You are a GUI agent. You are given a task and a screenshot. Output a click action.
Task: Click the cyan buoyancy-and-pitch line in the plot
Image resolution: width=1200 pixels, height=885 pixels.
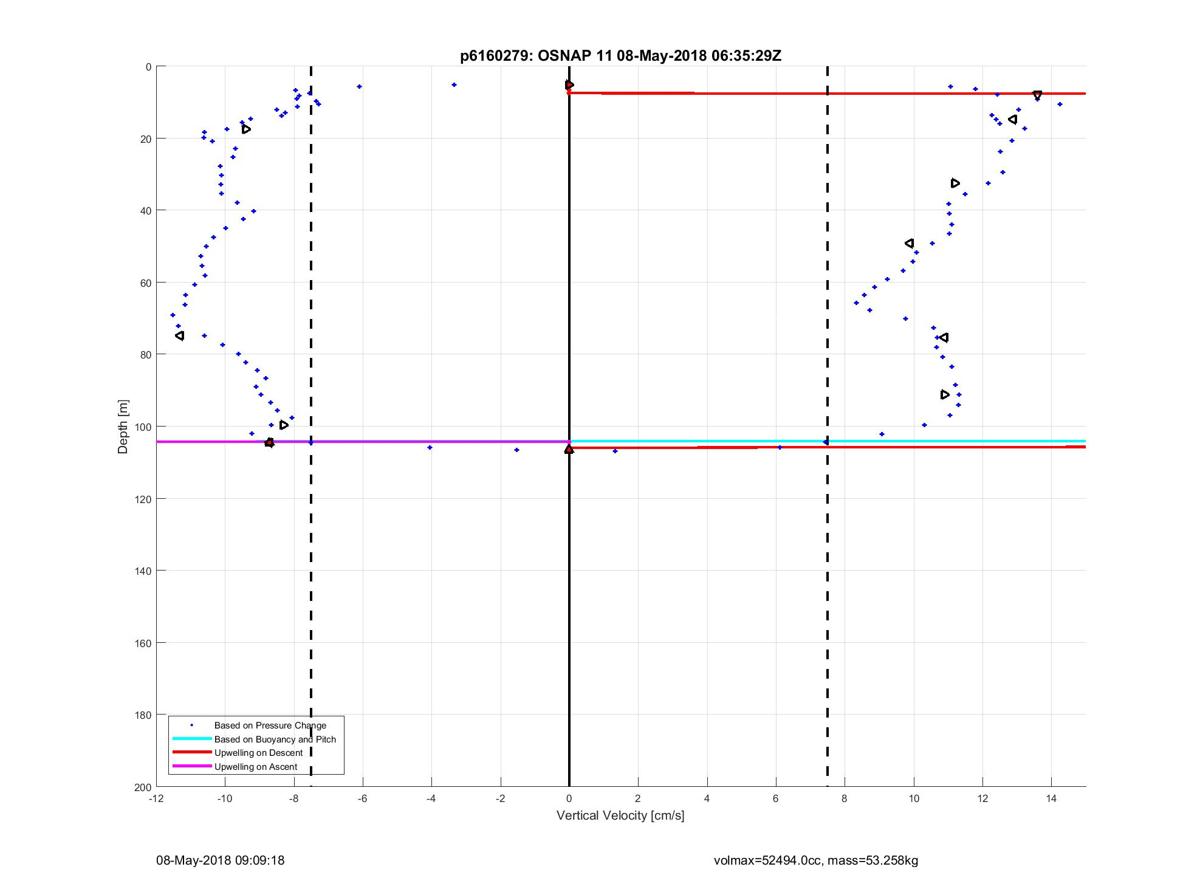[827, 441]
